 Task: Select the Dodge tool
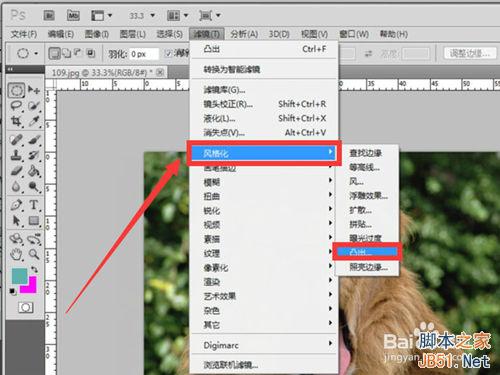(34, 187)
